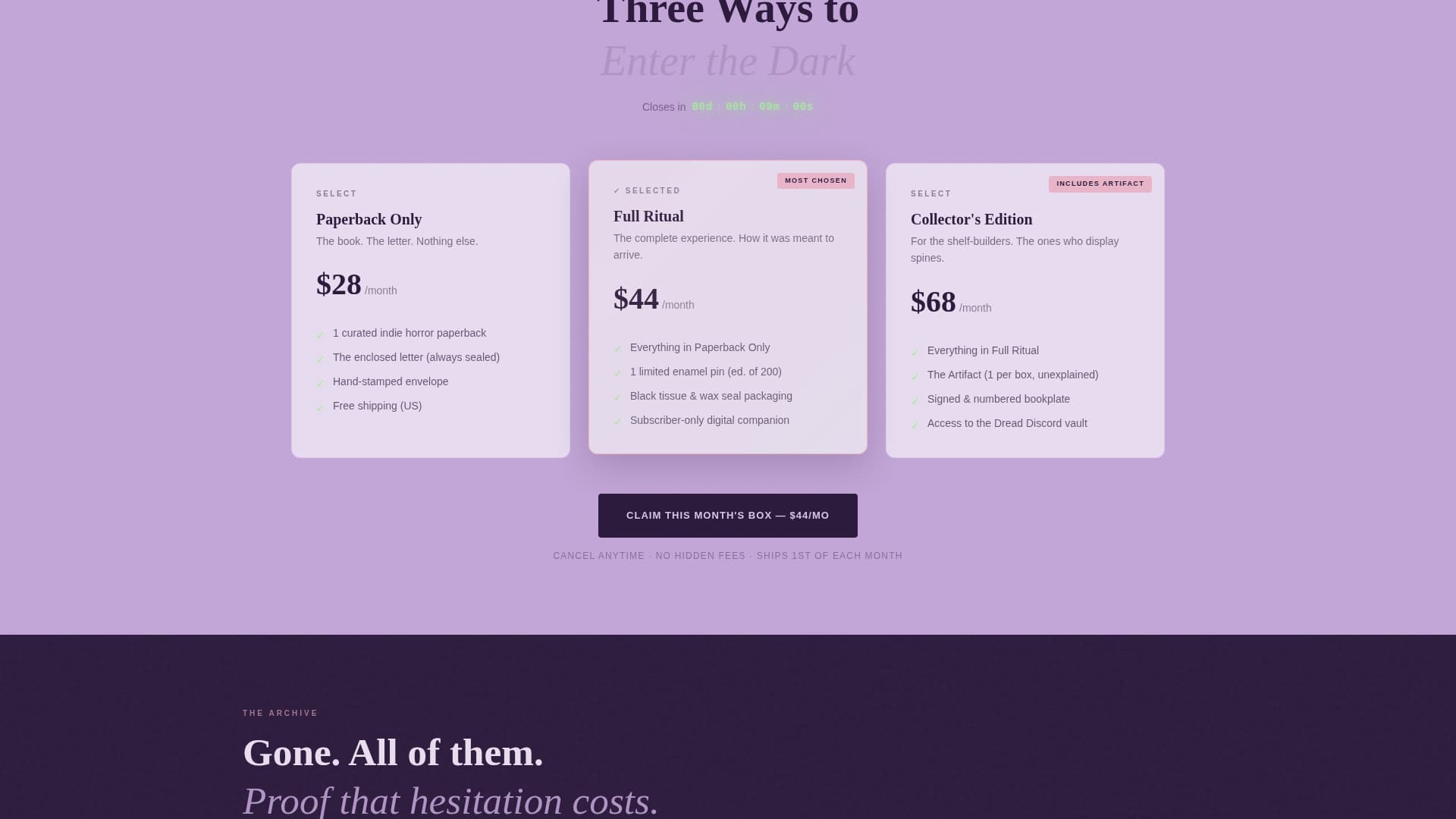Screen dimensions: 1456x819
Task: Click the checkmark beside "1 curated indie horror paperback"
Action: pos(320,333)
